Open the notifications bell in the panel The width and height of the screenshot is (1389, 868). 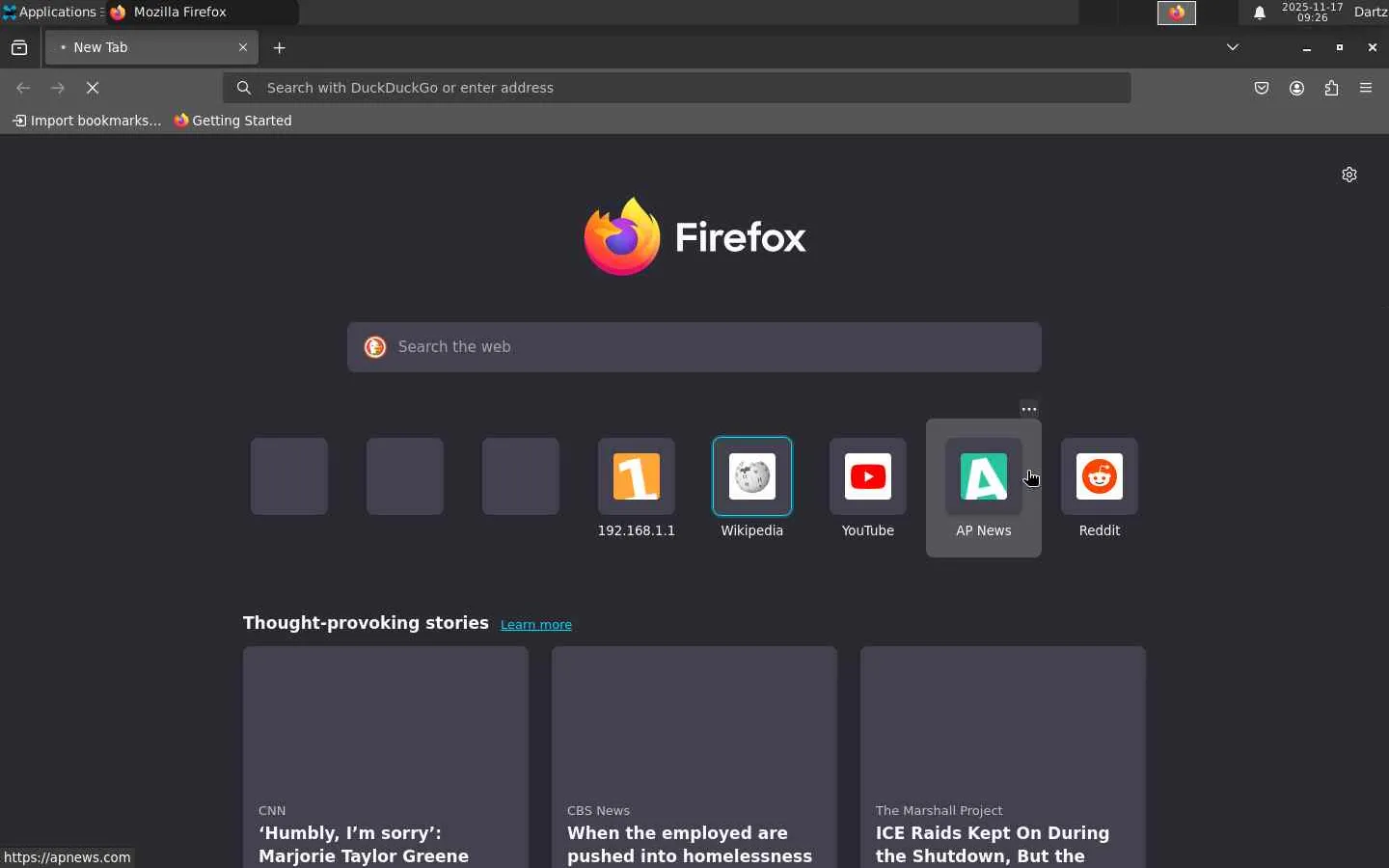[1260, 13]
